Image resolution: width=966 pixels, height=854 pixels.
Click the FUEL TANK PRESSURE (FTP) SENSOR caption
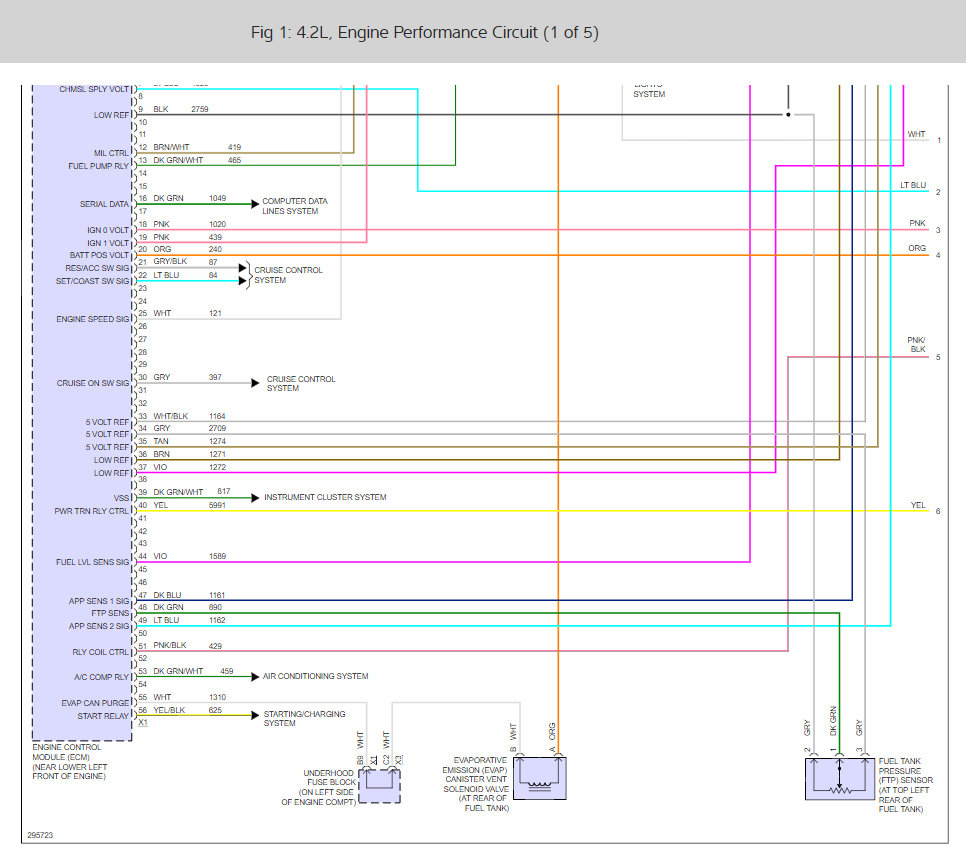[x=906, y=785]
